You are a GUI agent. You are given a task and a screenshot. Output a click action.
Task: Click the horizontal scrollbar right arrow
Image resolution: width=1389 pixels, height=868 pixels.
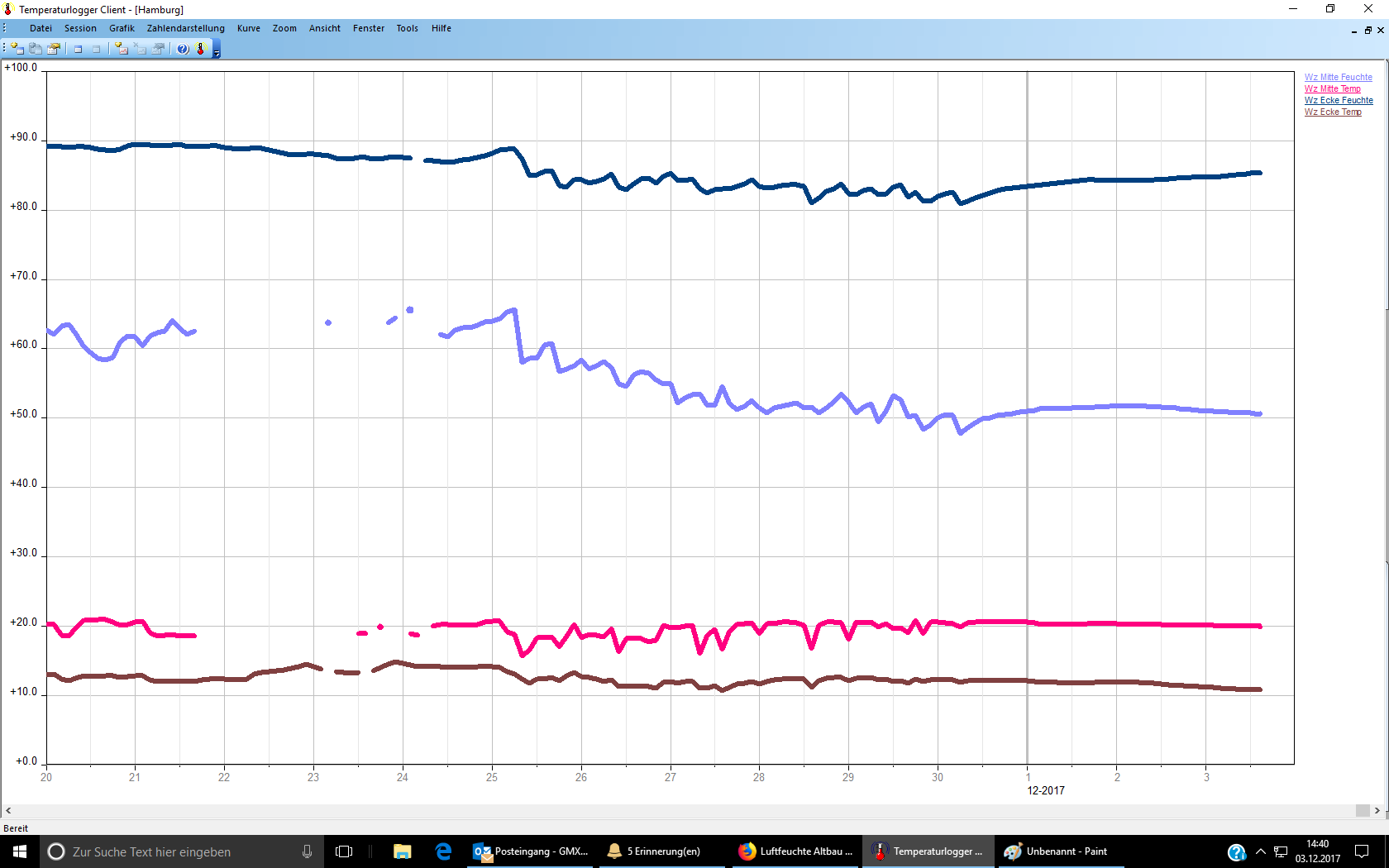[x=1377, y=811]
